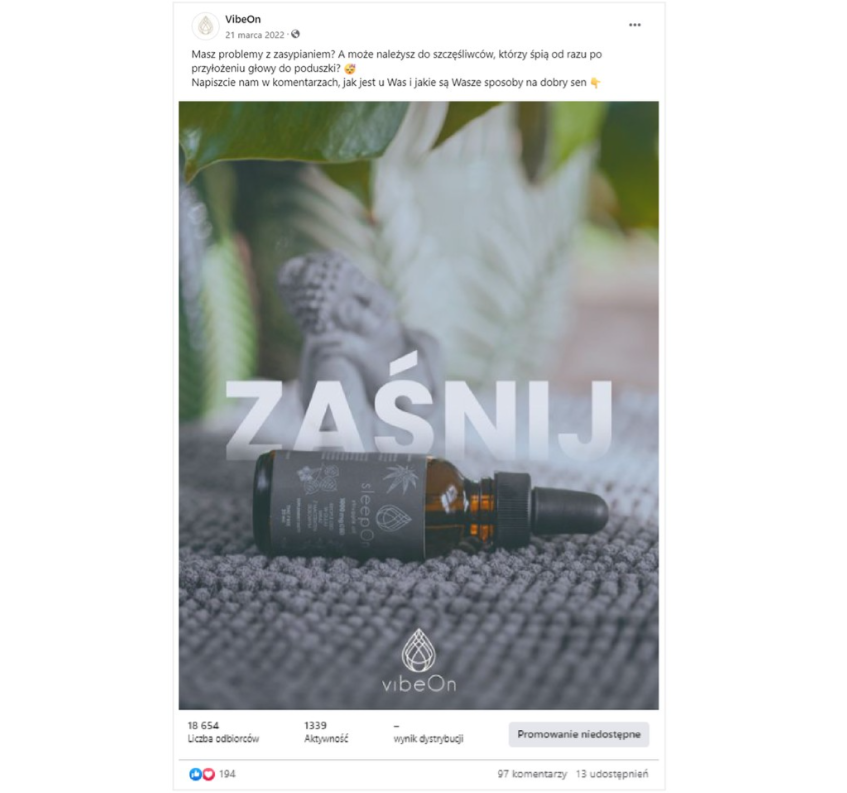The height and width of the screenshot is (793, 847).
Task: Open the 13 udostępnień shares list
Action: [612, 774]
